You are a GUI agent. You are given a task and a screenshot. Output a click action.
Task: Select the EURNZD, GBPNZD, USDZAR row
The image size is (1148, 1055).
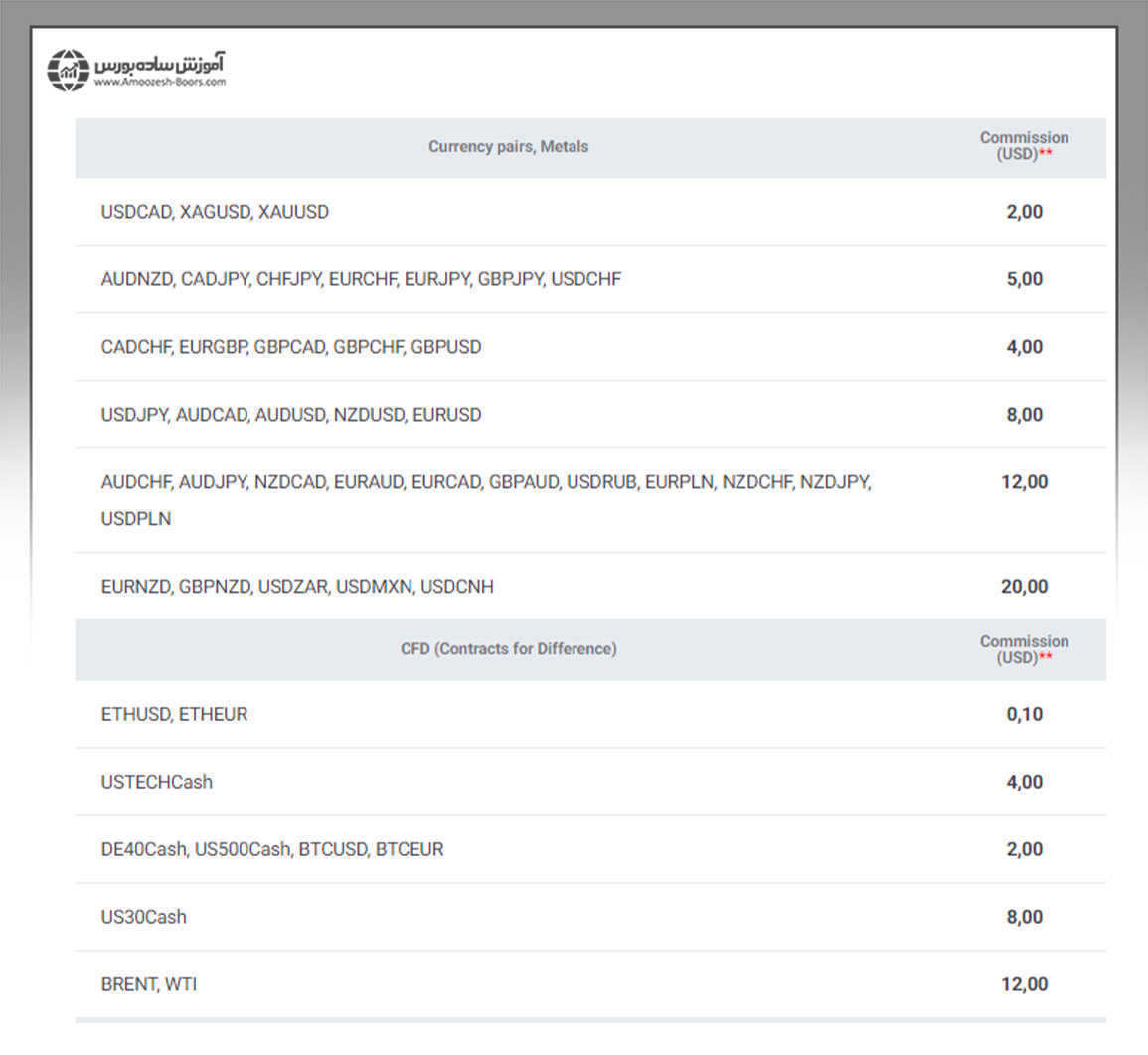click(x=297, y=587)
